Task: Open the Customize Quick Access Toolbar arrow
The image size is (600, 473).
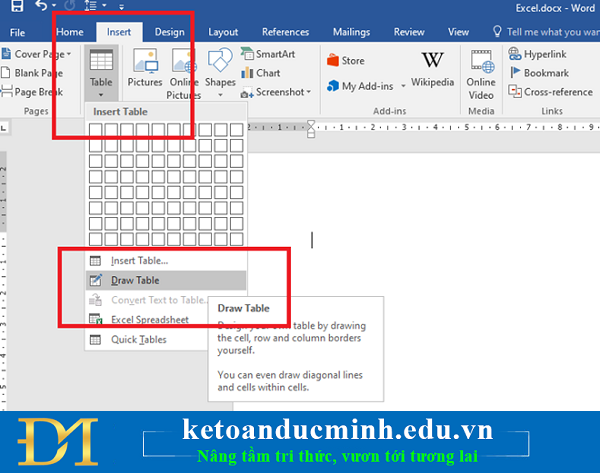Action: click(121, 7)
